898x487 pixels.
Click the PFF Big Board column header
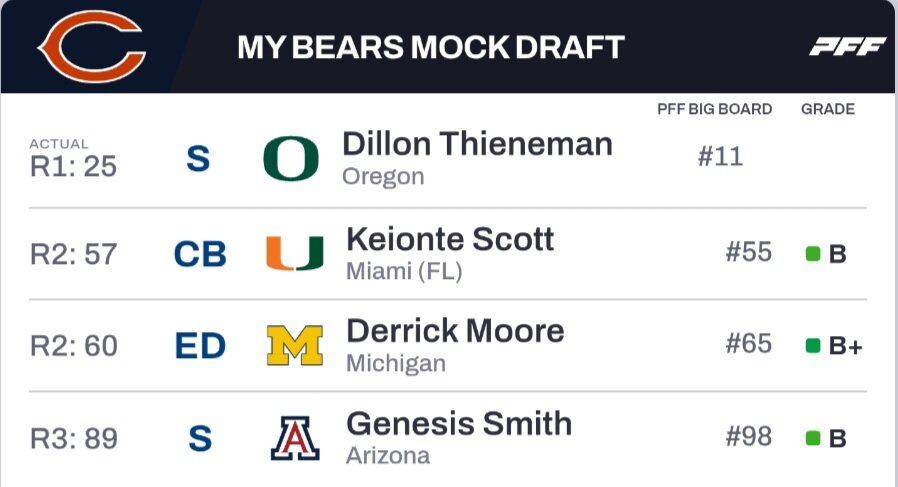pos(714,109)
